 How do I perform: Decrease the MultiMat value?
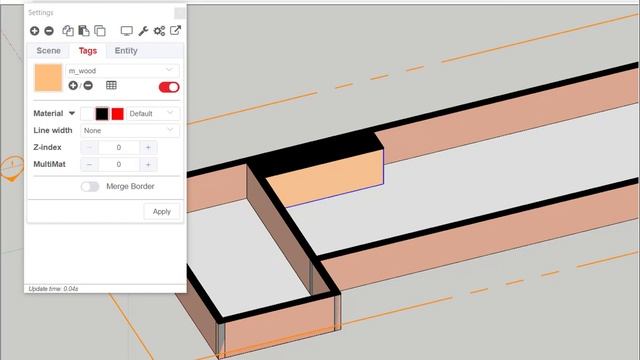tap(89, 164)
